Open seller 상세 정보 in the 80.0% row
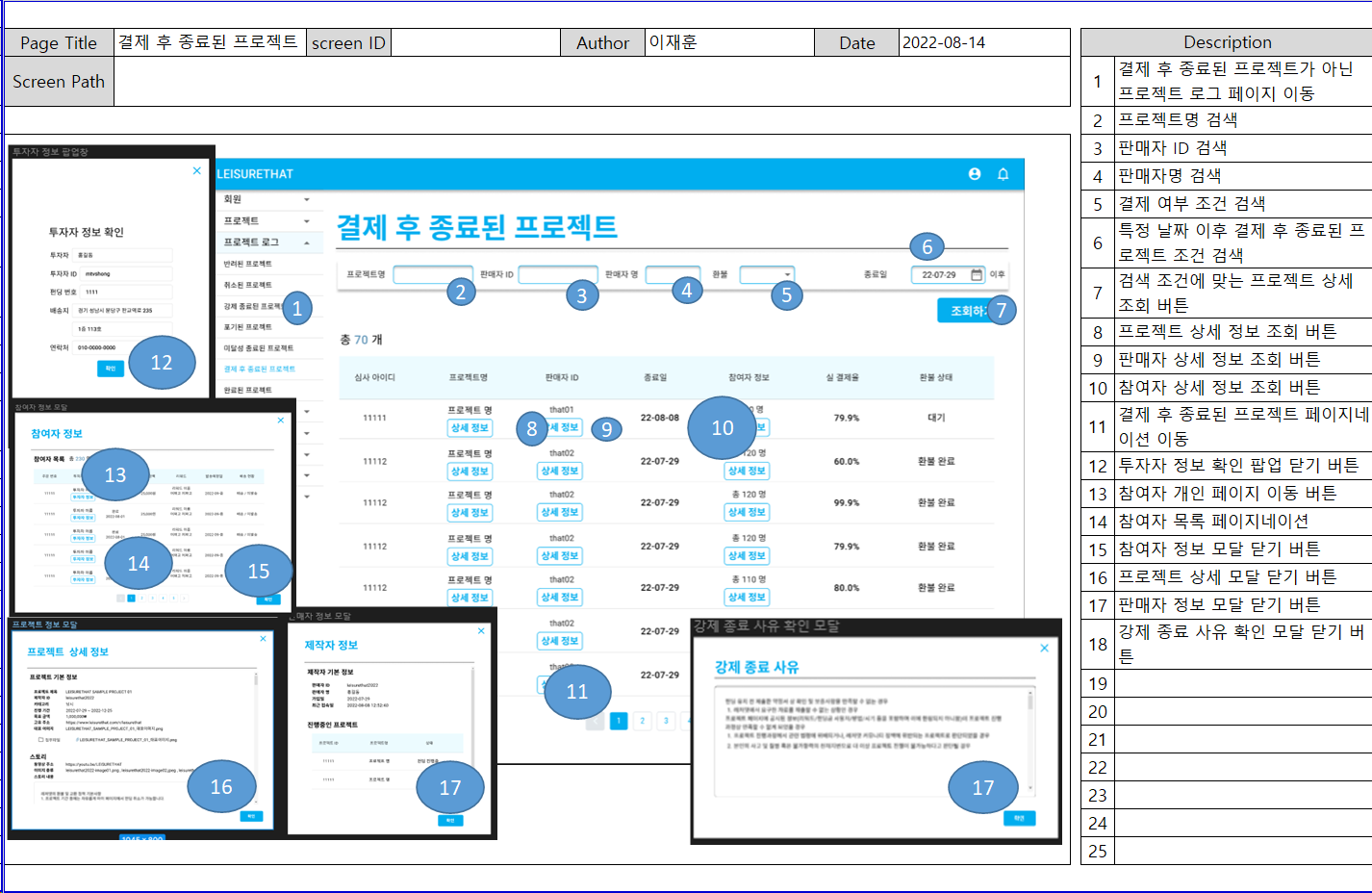 pyautogui.click(x=560, y=597)
